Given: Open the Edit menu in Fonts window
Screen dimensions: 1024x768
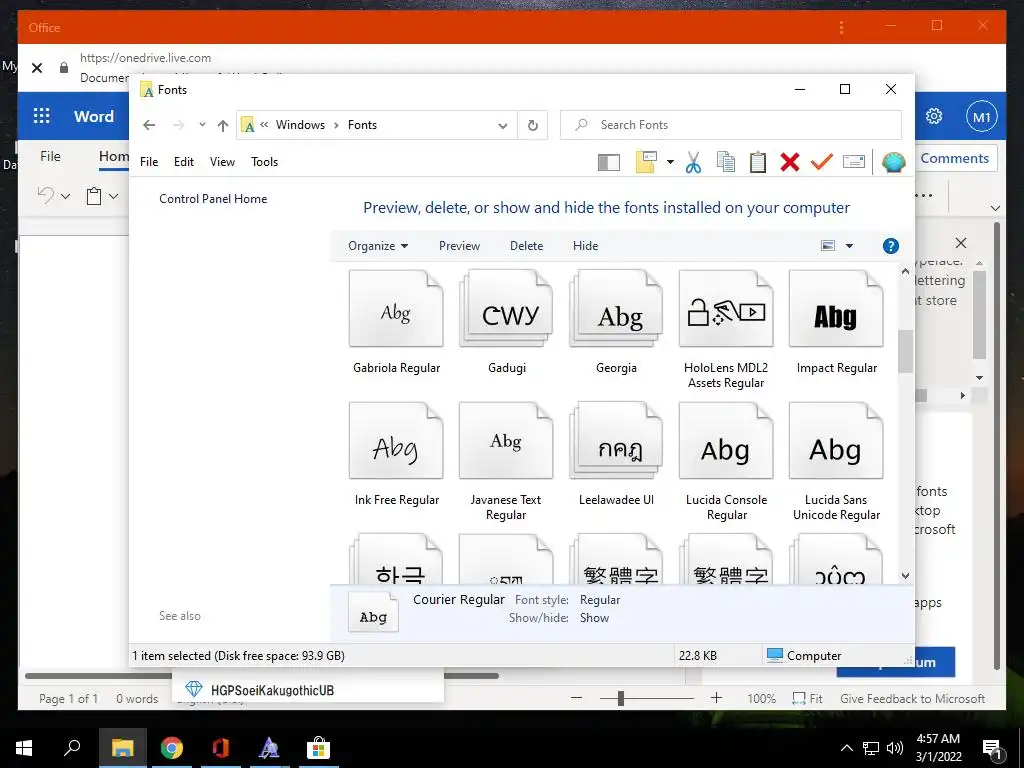Looking at the screenshot, I should 184,162.
